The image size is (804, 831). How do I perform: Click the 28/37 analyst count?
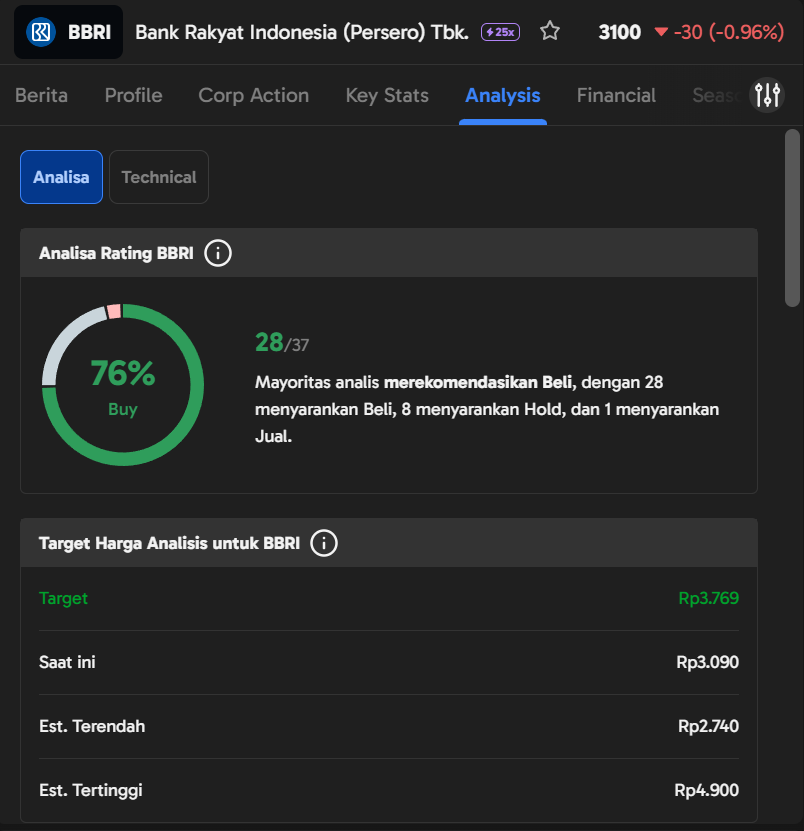click(282, 342)
